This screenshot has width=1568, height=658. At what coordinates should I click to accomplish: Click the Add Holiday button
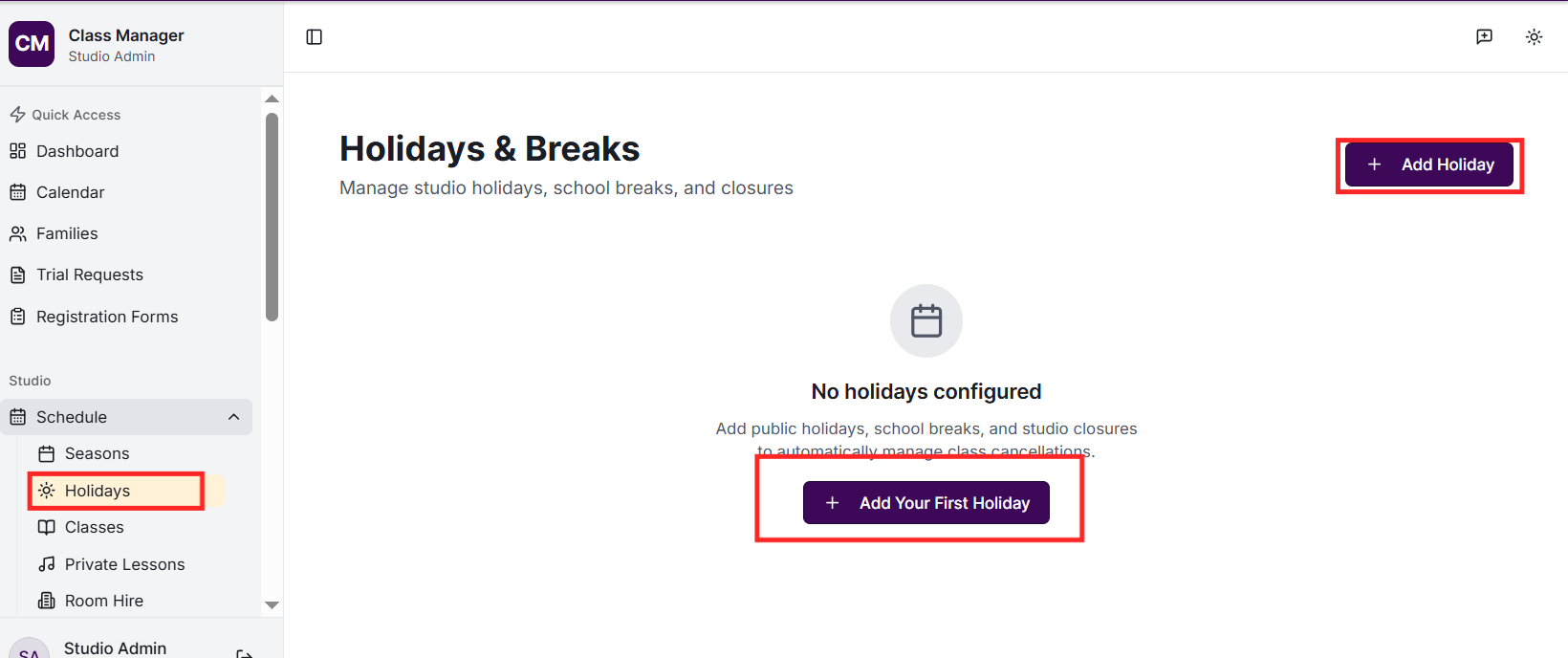tap(1428, 164)
